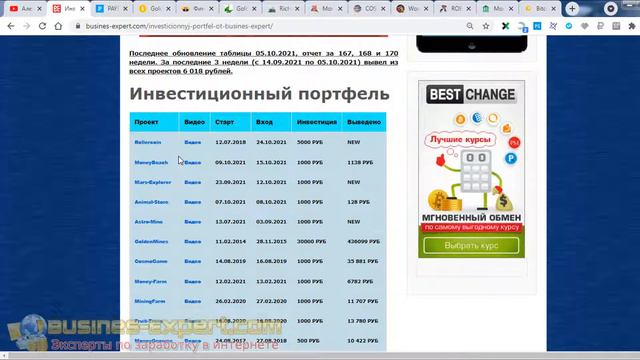The height and width of the screenshot is (360, 640).
Task: Click the horizontal scrollbar at the bottom
Action: pyautogui.click(x=320, y=356)
